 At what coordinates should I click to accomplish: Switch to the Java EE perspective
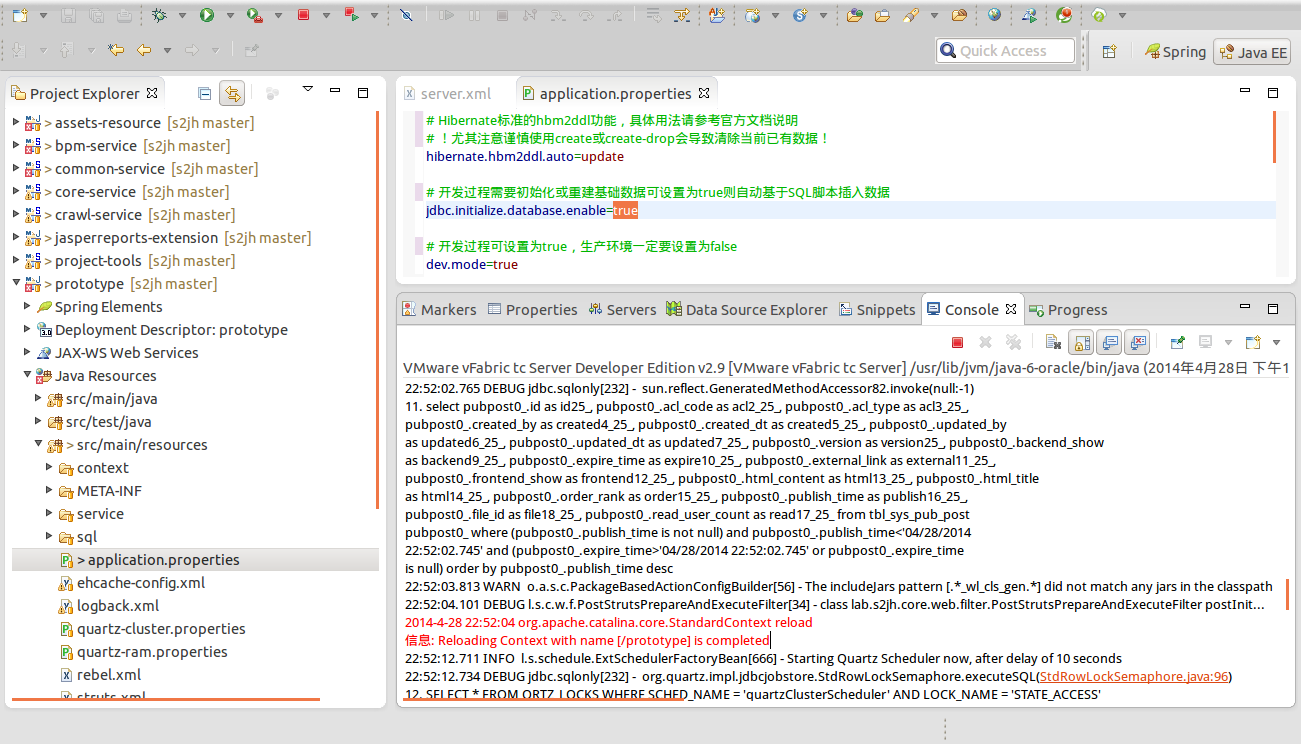pos(1252,52)
